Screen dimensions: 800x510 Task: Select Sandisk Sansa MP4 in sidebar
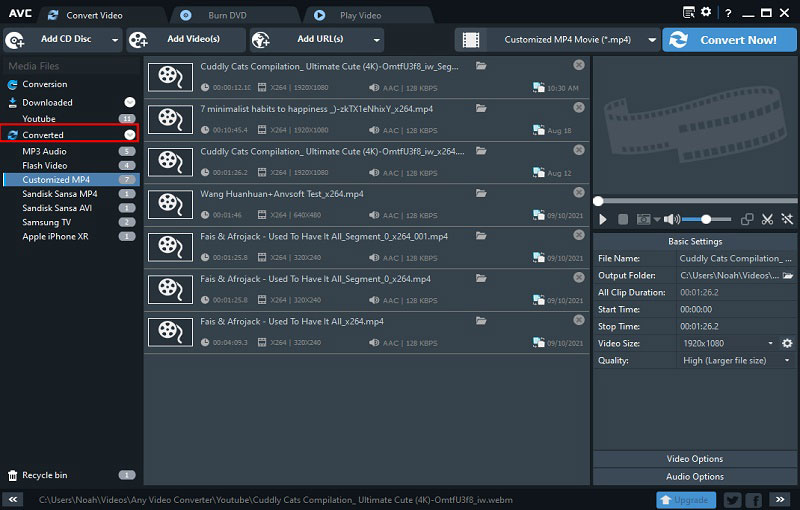tap(60, 194)
